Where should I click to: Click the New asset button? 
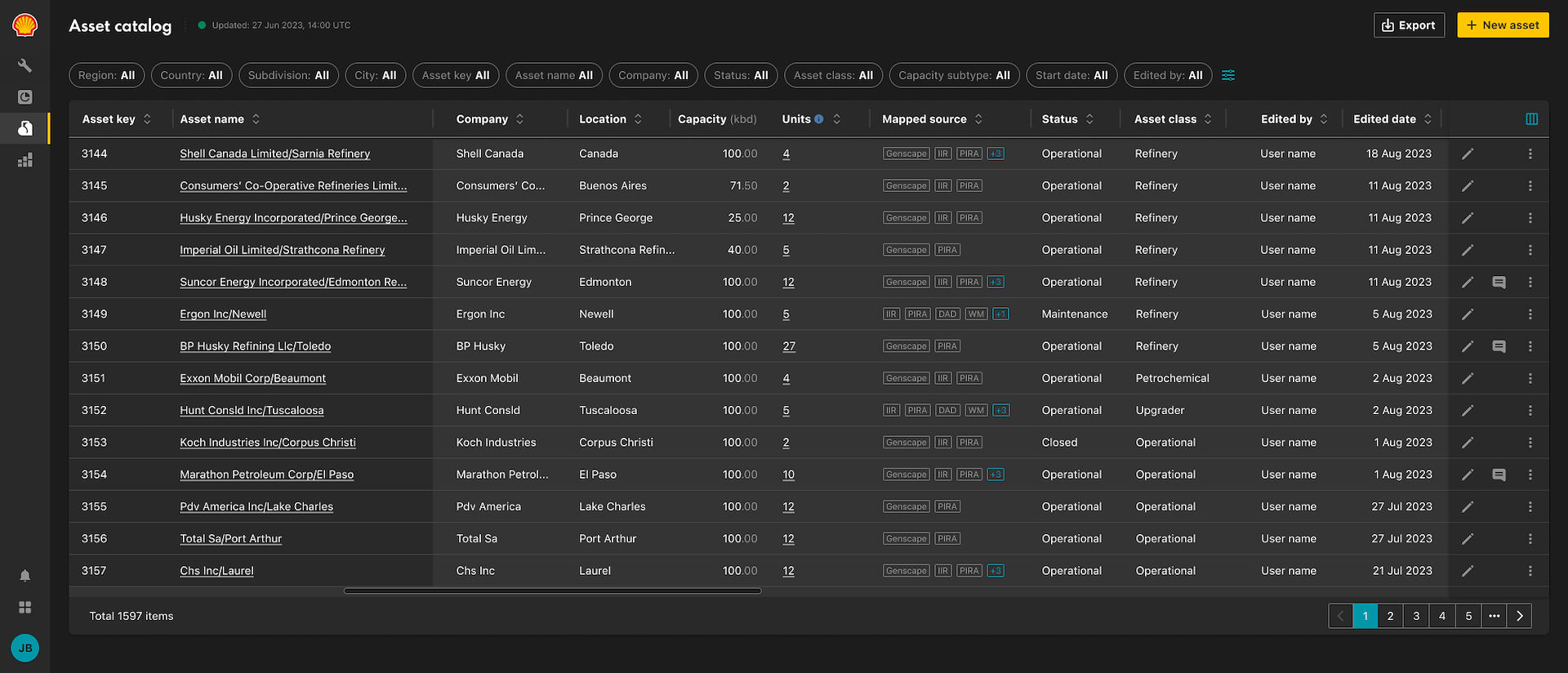(1503, 25)
